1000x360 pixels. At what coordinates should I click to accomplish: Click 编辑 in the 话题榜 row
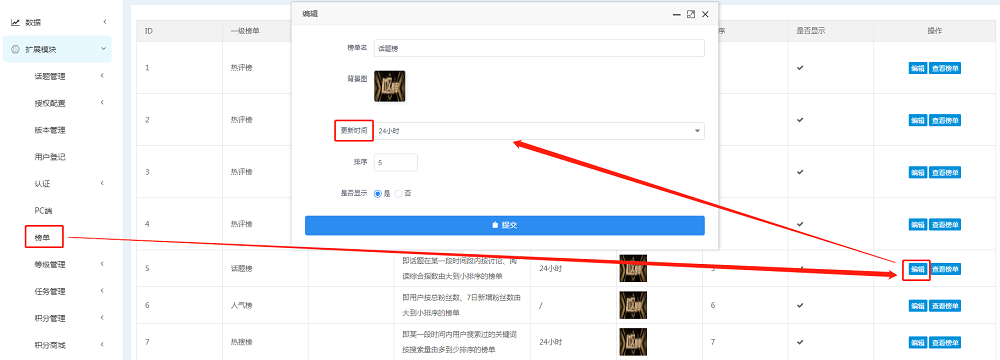tap(918, 269)
